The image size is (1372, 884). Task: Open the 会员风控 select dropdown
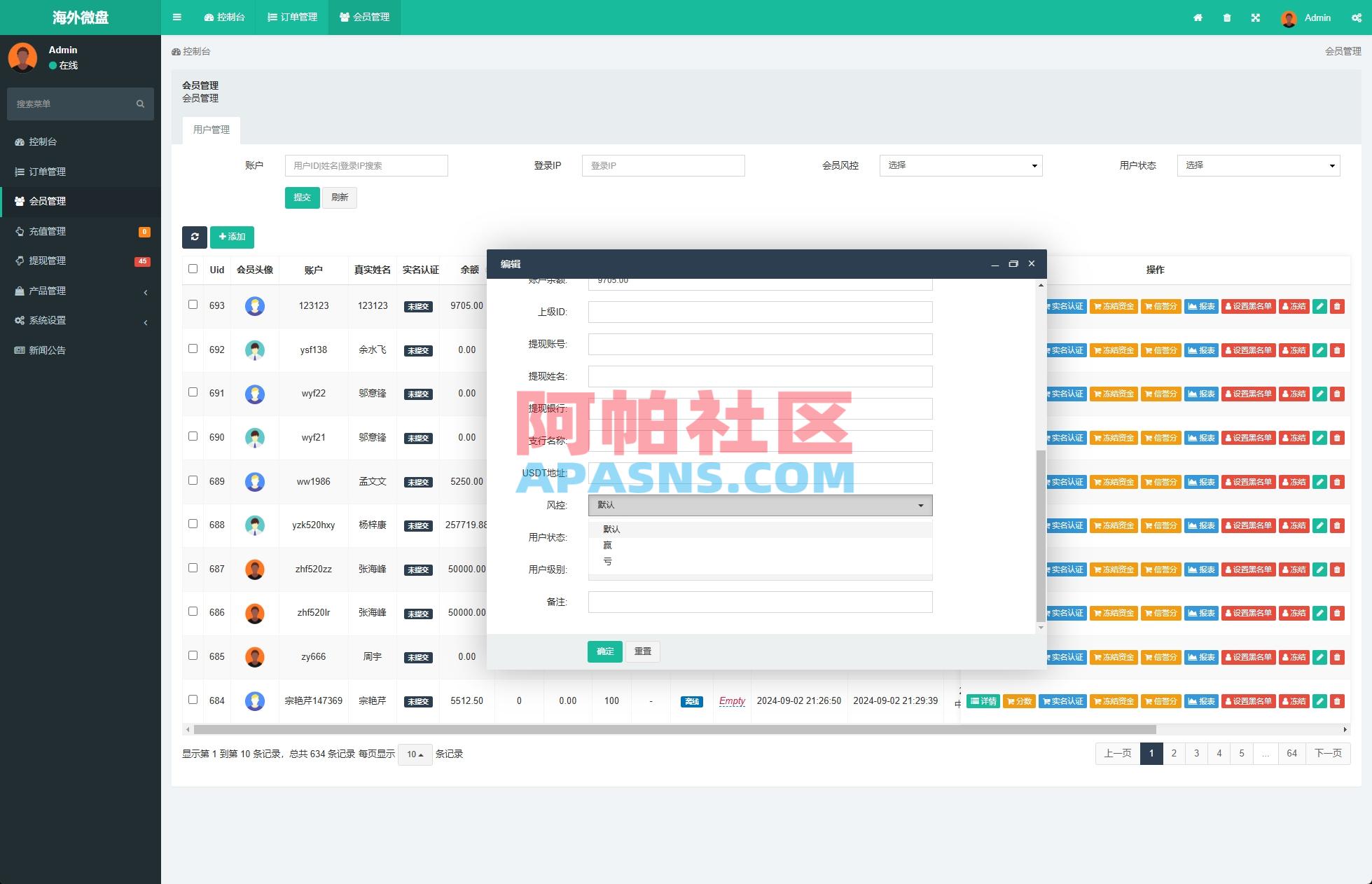961,165
